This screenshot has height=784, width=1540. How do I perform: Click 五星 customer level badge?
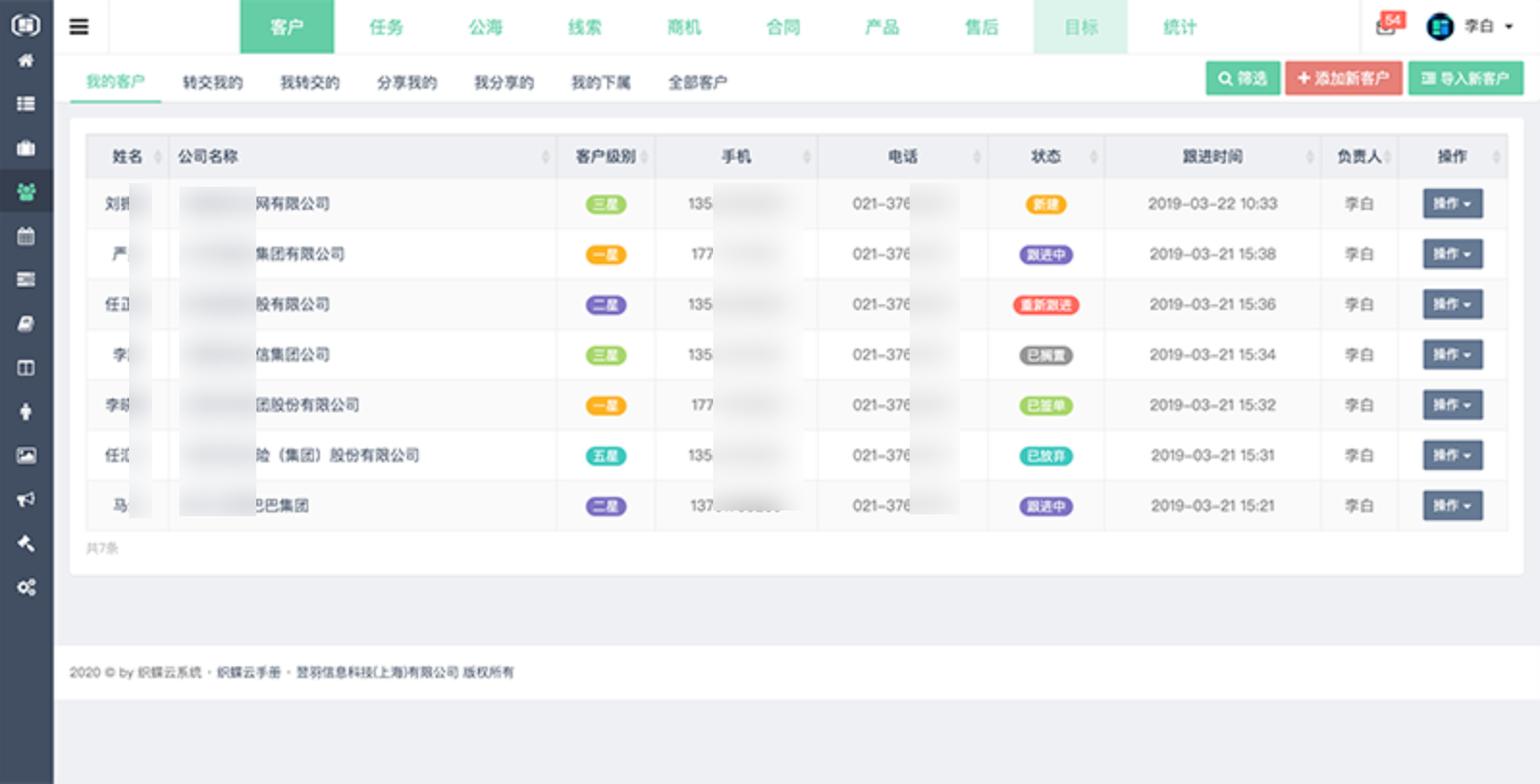click(x=606, y=457)
